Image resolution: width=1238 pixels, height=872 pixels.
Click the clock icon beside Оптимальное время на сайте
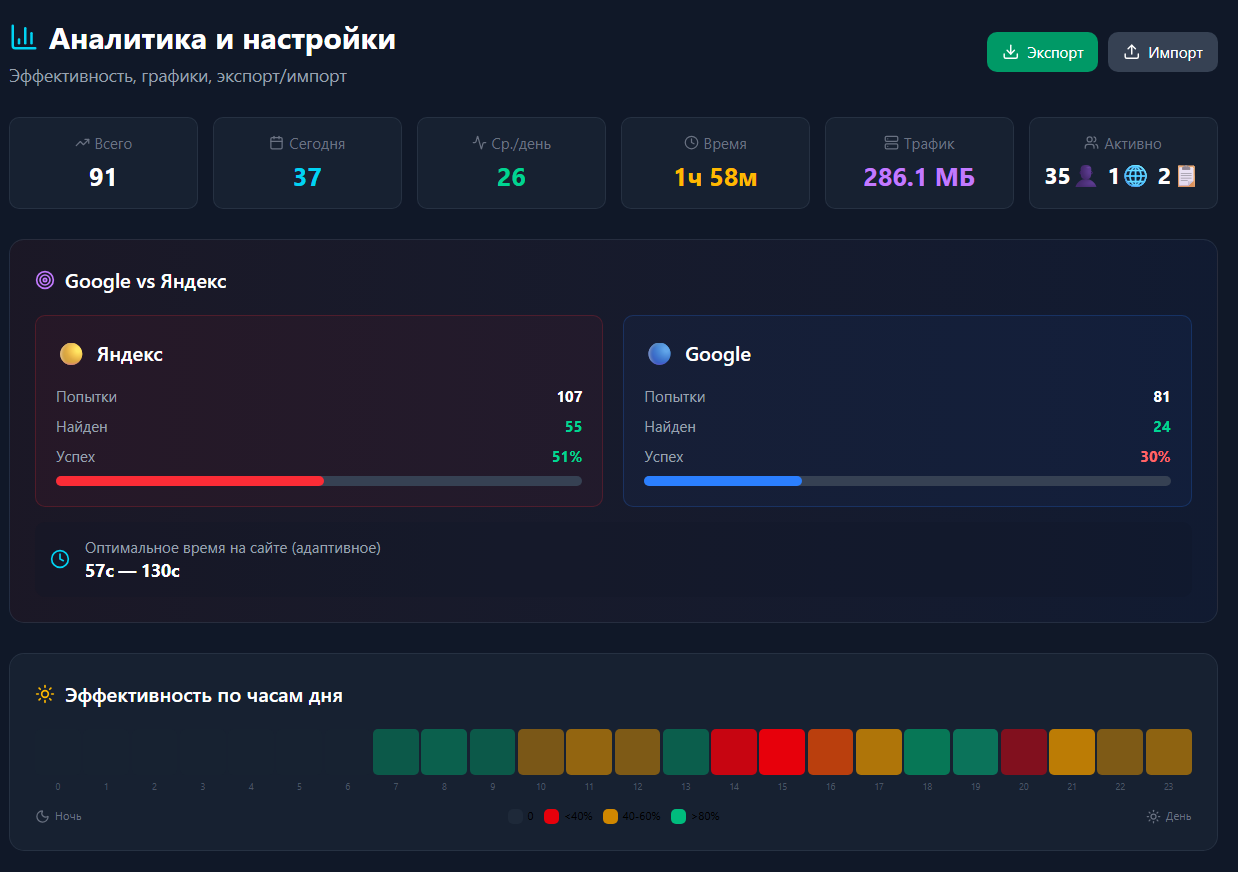tap(60, 559)
